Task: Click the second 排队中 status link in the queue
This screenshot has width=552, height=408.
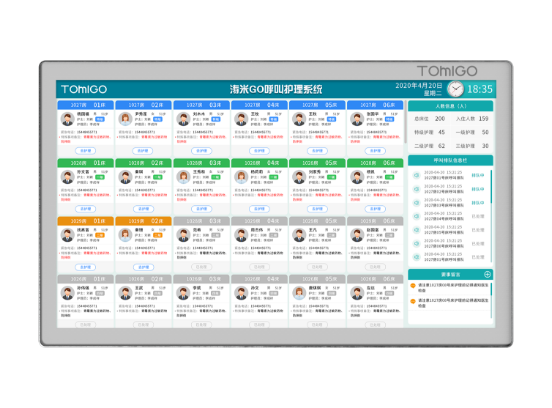Action: (478, 189)
